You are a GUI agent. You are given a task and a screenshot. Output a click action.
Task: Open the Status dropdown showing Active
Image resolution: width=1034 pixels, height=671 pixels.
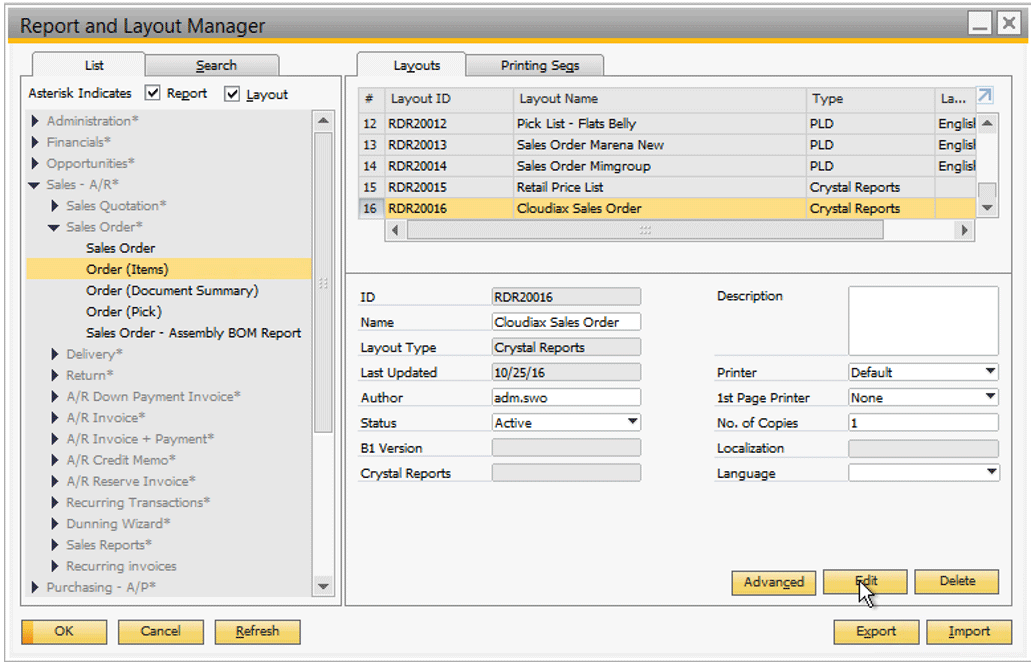point(631,422)
